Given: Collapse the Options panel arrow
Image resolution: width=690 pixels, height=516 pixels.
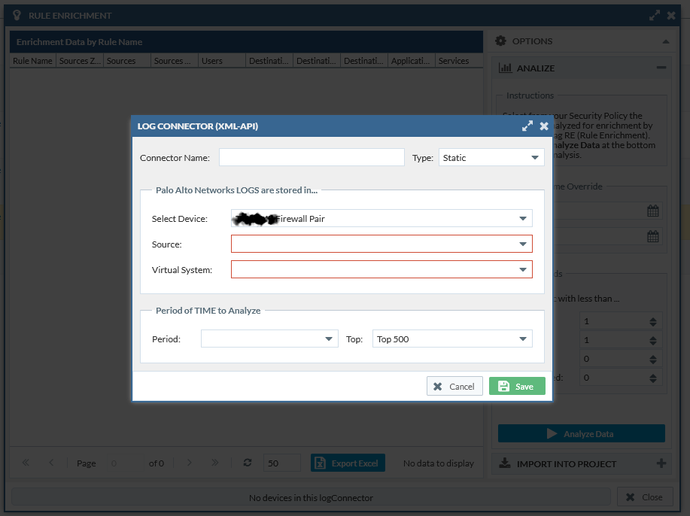Looking at the screenshot, I should 666,42.
